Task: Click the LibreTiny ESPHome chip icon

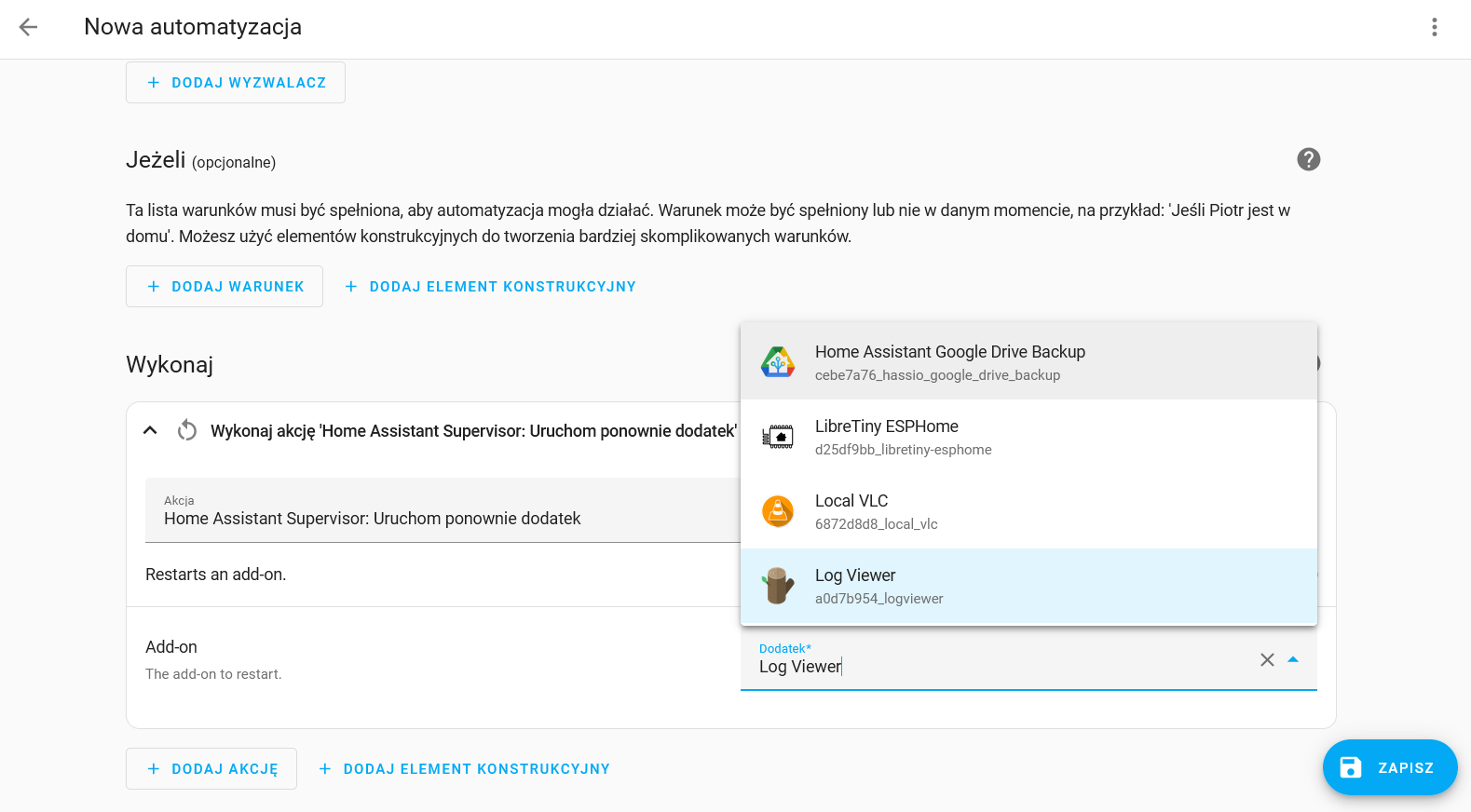Action: click(x=778, y=437)
